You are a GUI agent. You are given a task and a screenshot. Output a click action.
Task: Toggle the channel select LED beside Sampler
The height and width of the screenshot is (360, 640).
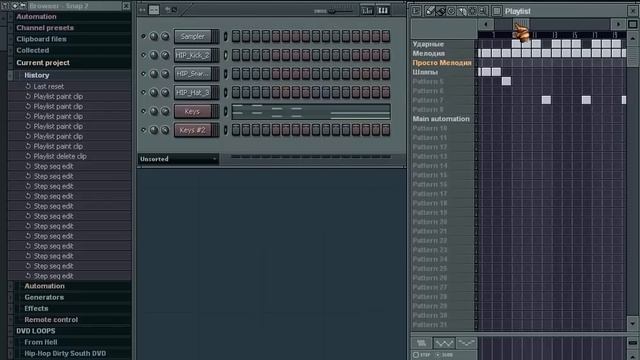coord(225,36)
